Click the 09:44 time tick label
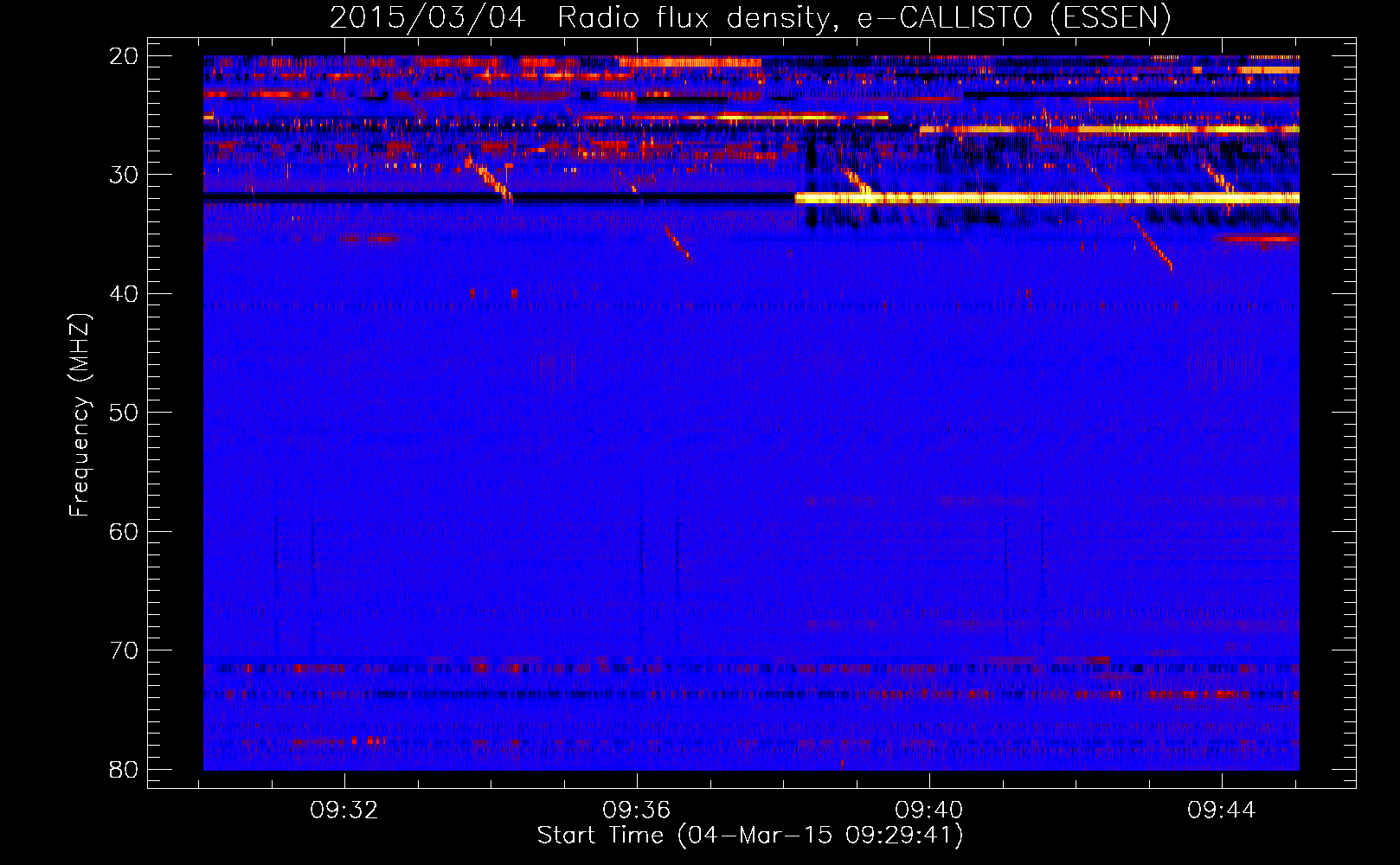The height and width of the screenshot is (865, 1400). [x=1222, y=811]
